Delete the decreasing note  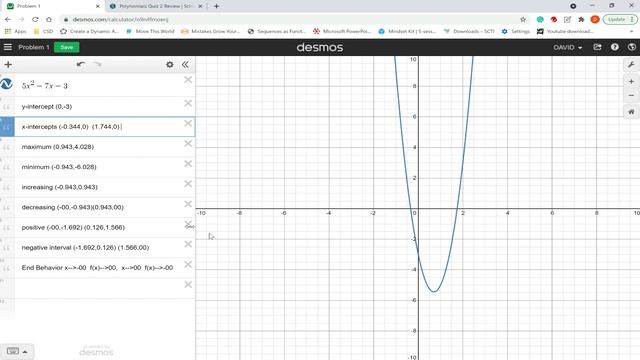(x=188, y=204)
